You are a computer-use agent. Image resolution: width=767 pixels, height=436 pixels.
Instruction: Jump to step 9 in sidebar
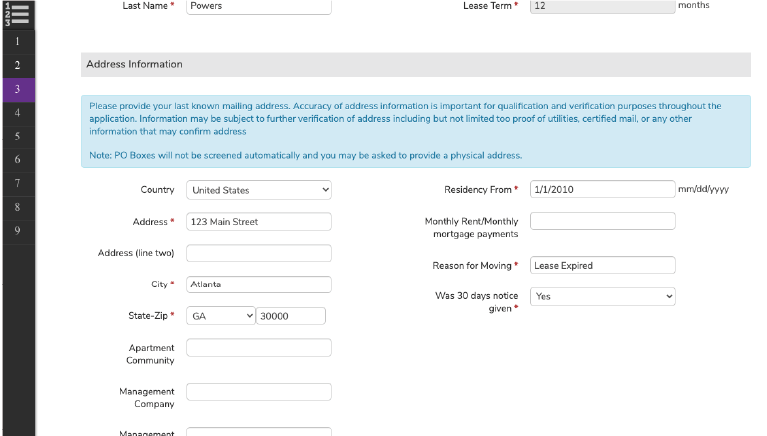click(x=18, y=231)
